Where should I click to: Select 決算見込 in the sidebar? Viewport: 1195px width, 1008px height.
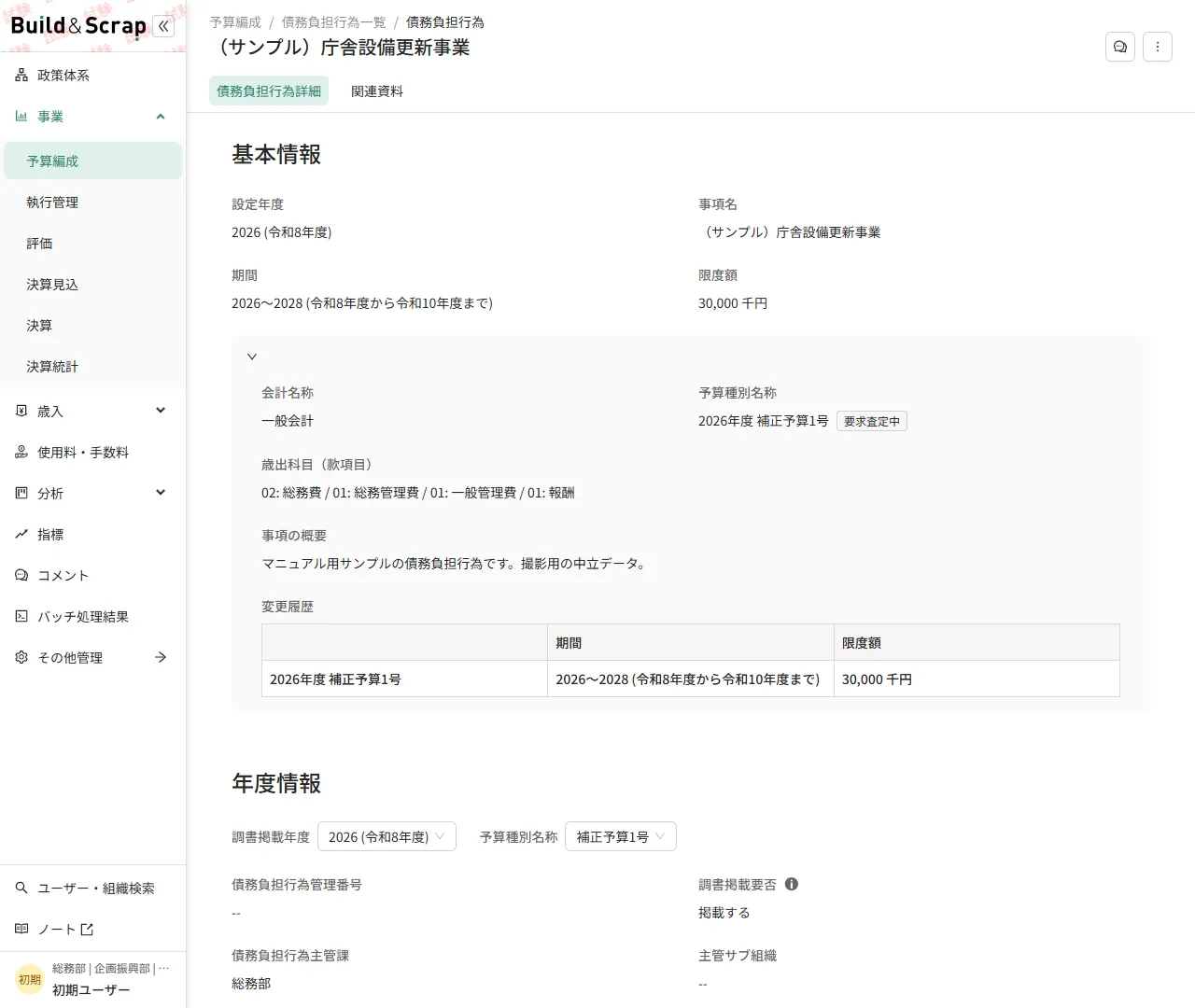coord(92,284)
